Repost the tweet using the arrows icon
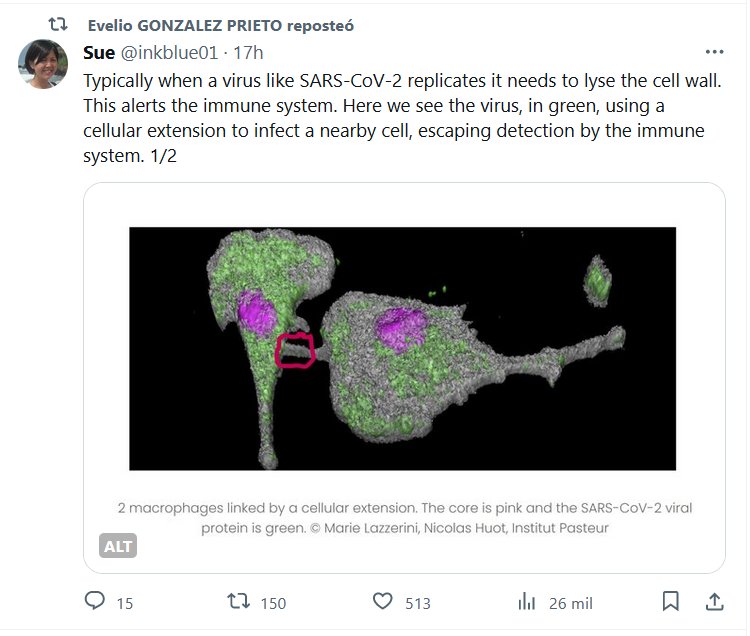 click(x=239, y=601)
